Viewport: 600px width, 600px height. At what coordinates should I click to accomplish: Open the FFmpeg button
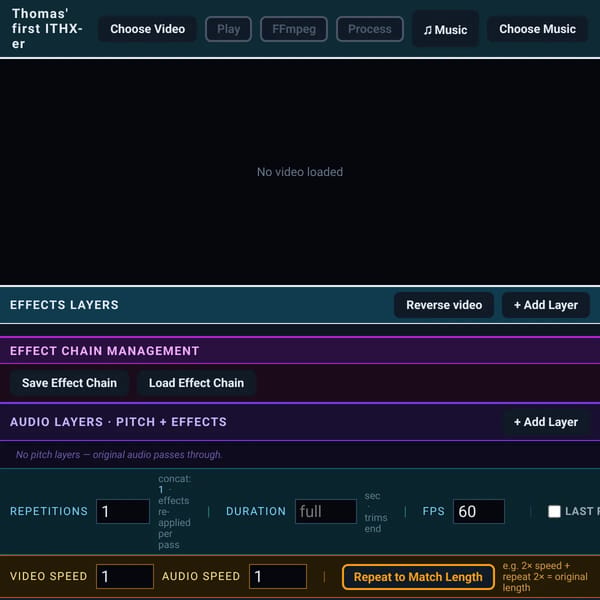point(294,29)
